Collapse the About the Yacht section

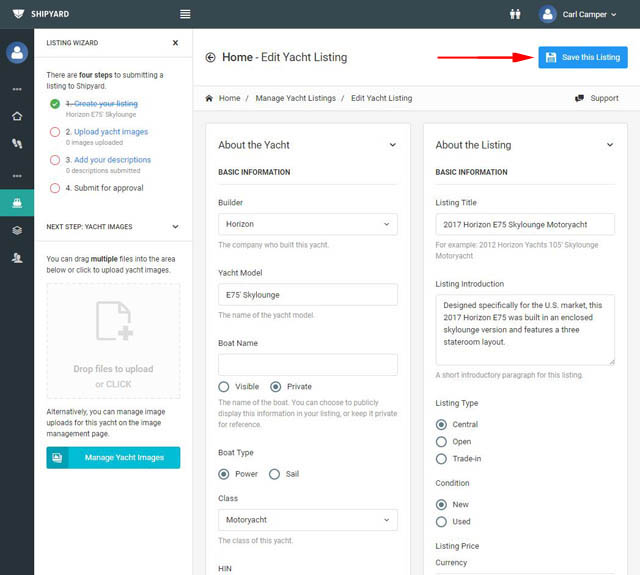coord(392,145)
